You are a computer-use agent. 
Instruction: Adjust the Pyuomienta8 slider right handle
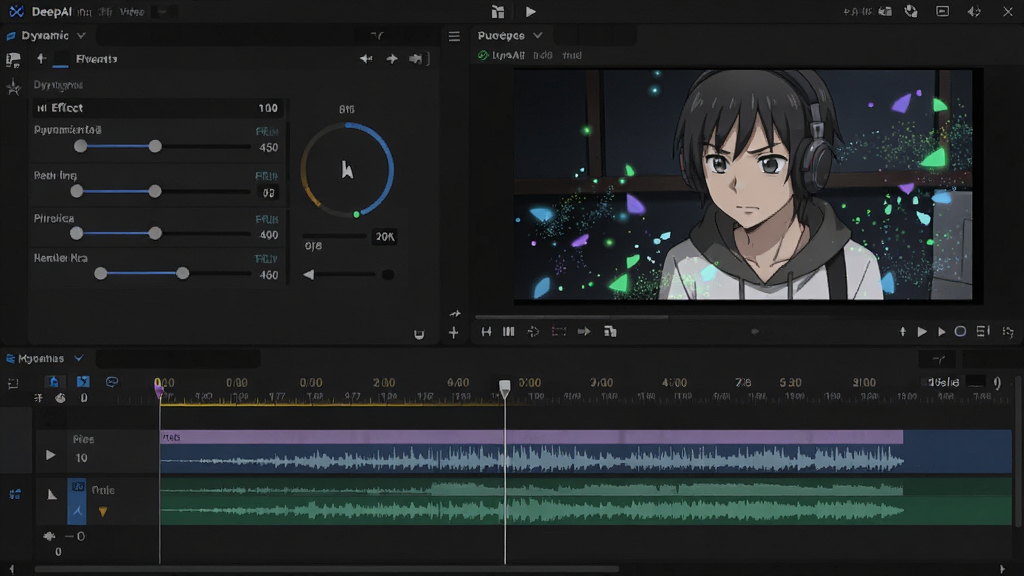155,146
